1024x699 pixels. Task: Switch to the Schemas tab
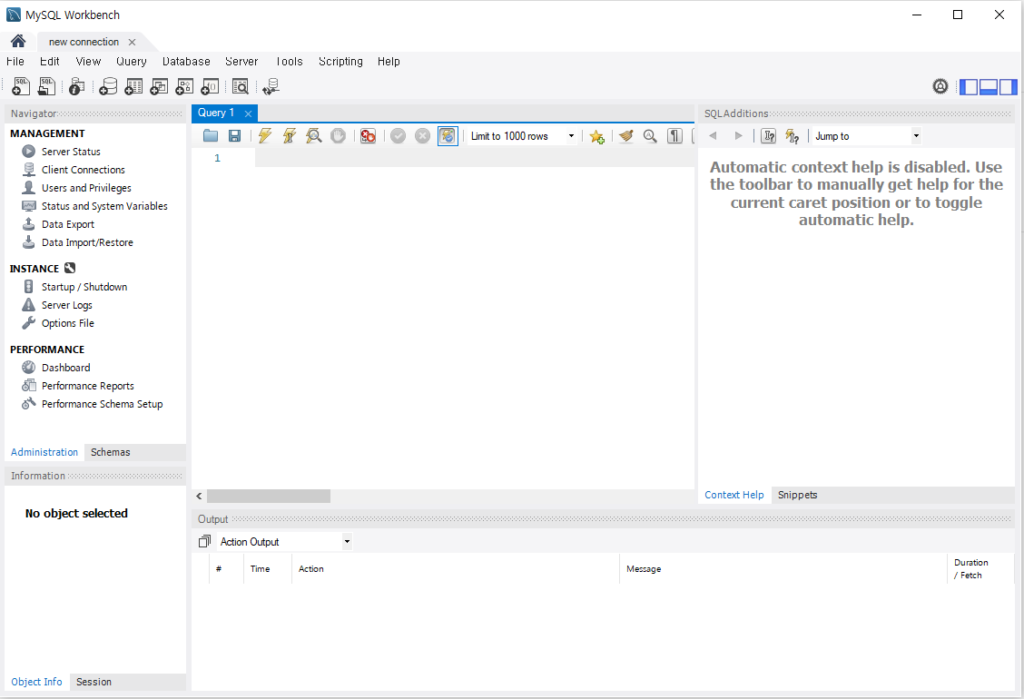coord(110,452)
